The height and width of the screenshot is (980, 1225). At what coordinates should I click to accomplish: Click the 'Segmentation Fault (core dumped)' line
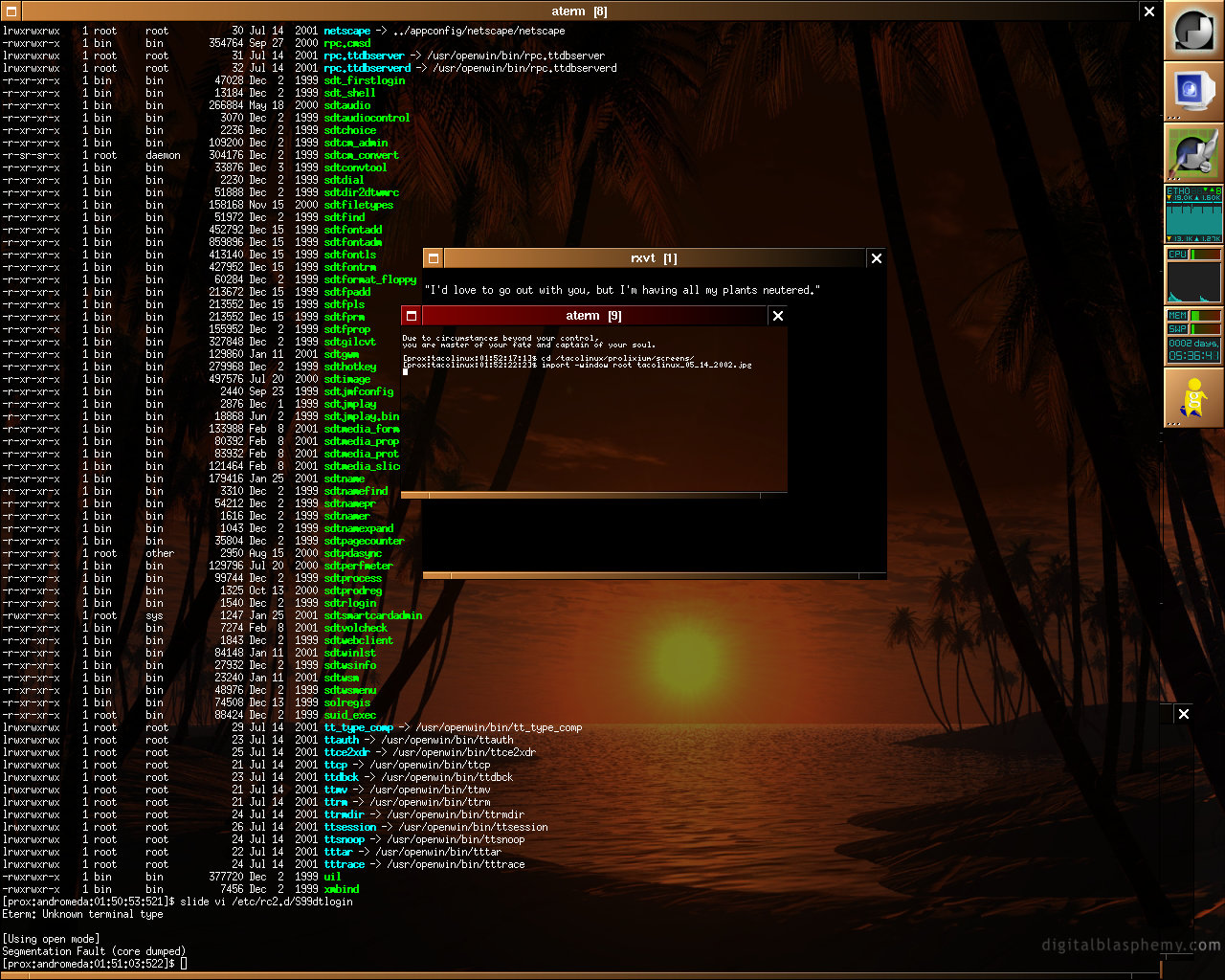(x=95, y=951)
